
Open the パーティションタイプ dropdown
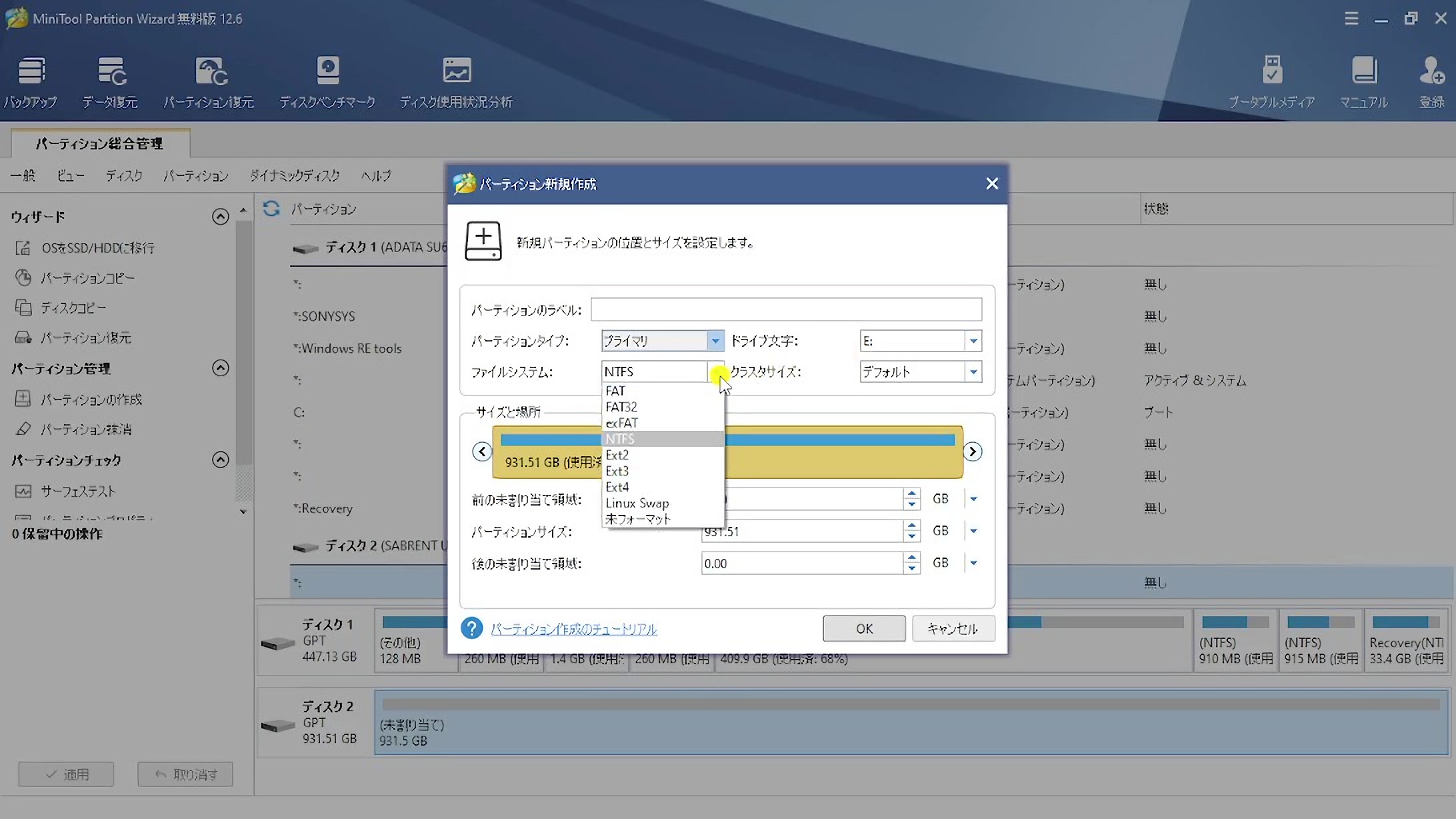[715, 341]
